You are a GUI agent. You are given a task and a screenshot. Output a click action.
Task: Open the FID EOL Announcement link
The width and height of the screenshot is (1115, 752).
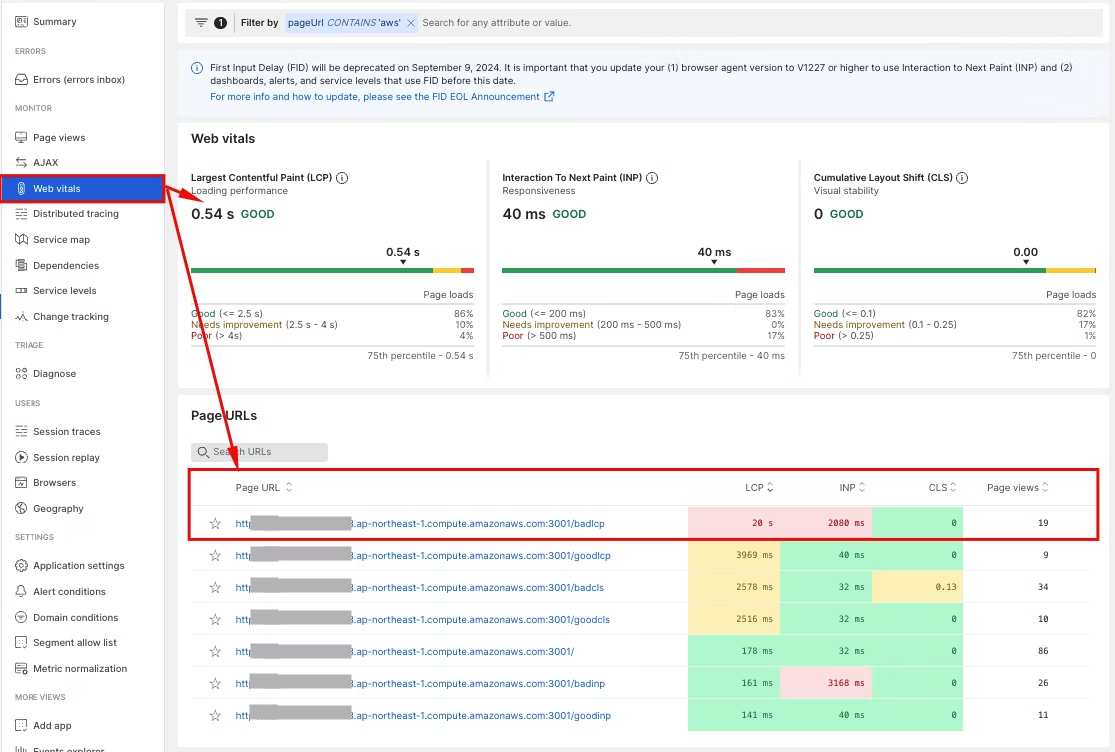coord(382,97)
